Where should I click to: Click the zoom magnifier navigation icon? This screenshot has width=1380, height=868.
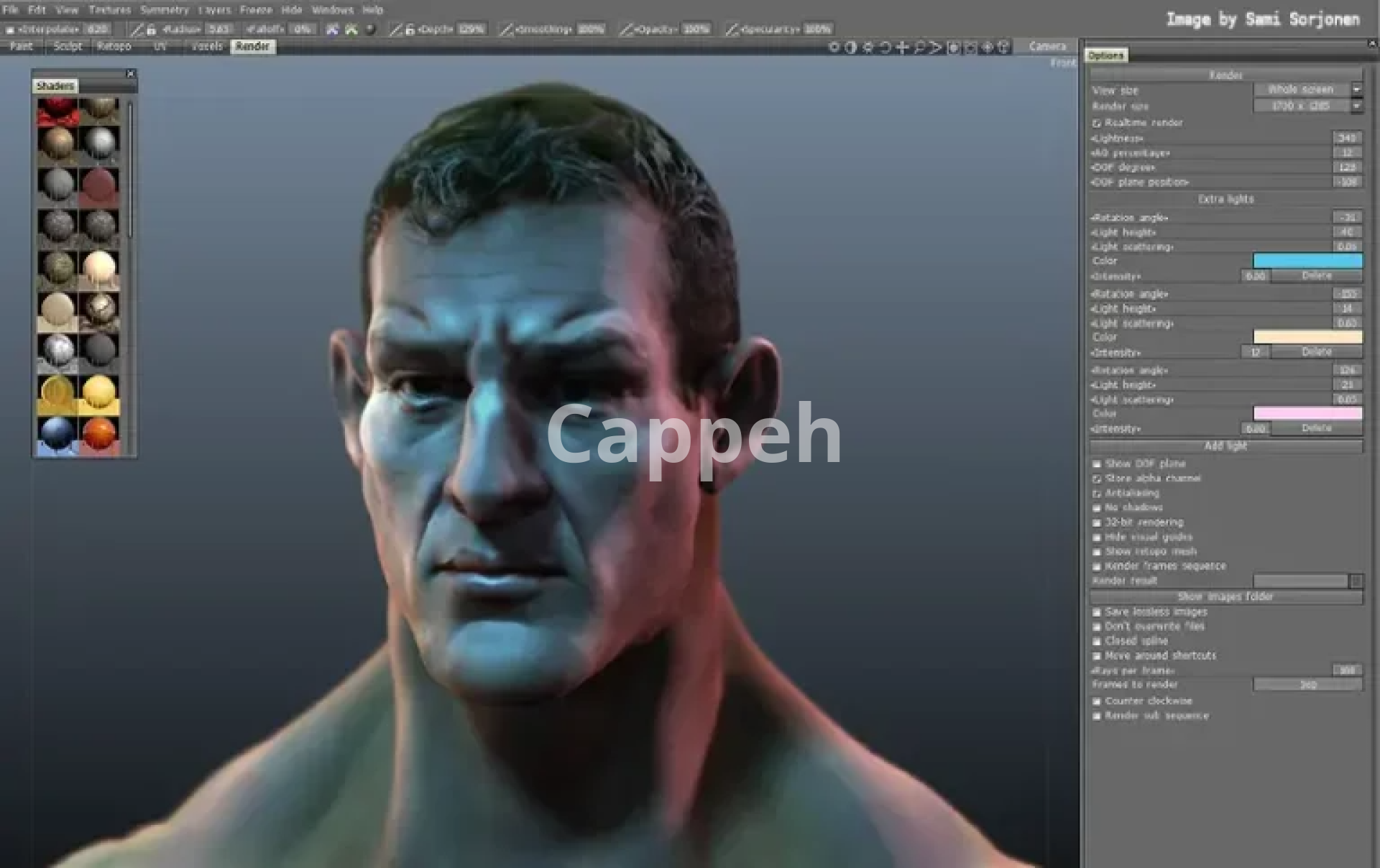pyautogui.click(x=919, y=47)
